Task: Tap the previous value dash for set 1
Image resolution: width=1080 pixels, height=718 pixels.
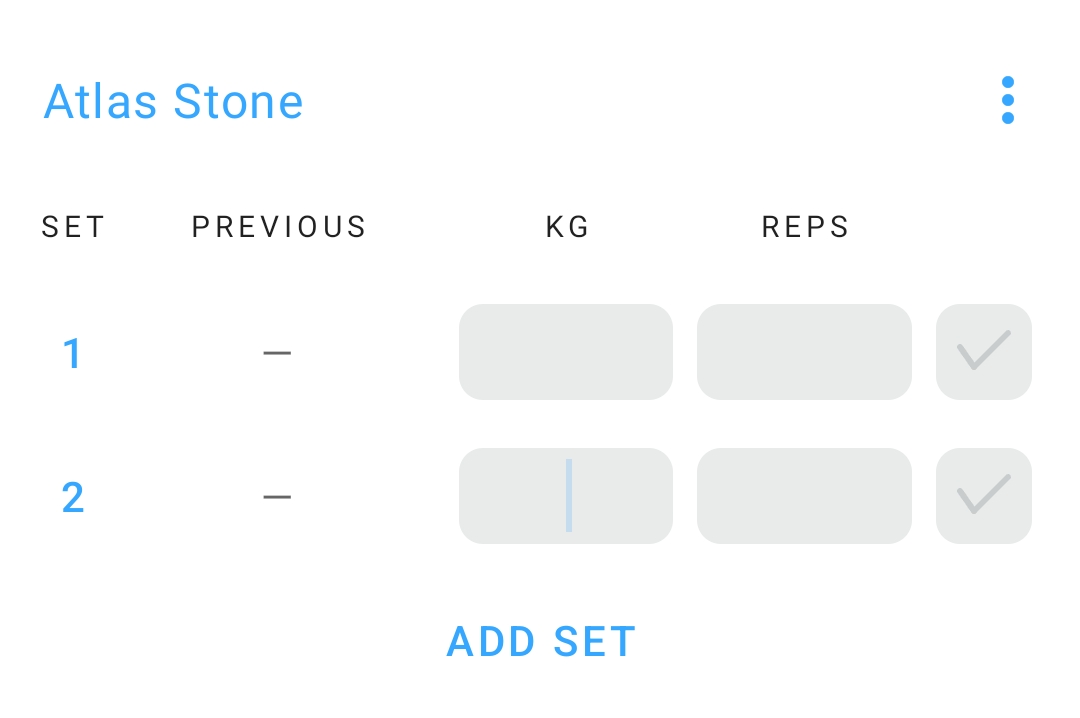Action: point(277,353)
